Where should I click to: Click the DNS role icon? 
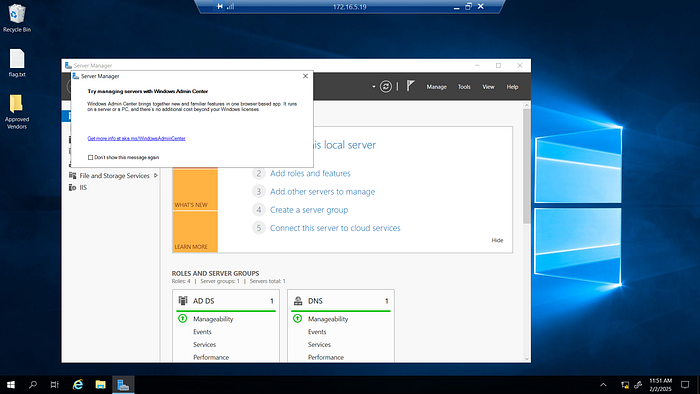[298, 301]
